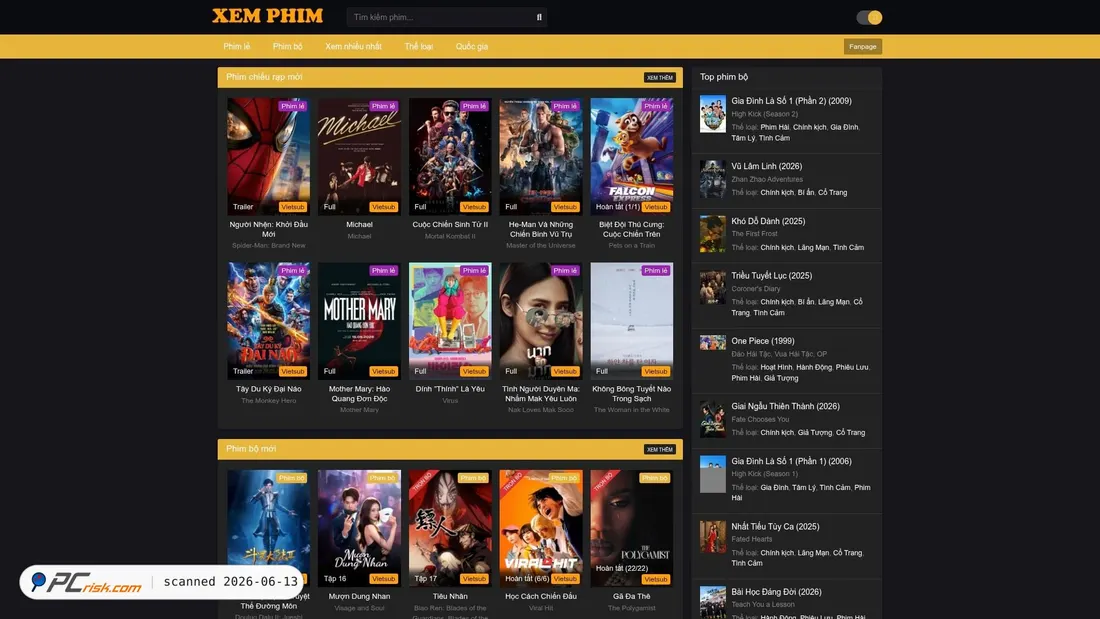The image size is (1100, 619).
Task: Click Hoạt Hình genre under One Piece
Action: coord(776,367)
